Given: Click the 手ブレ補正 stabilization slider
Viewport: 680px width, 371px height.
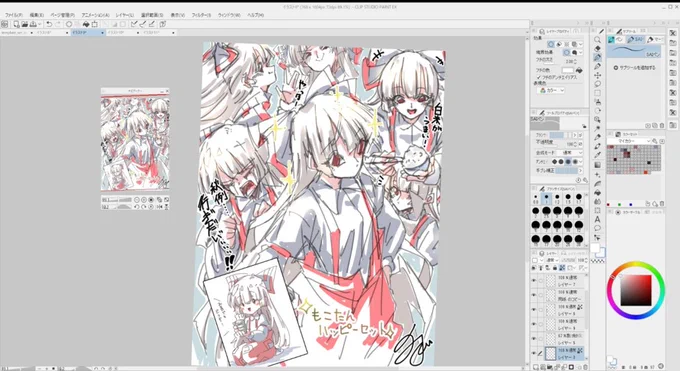Looking at the screenshot, I should click(x=566, y=171).
